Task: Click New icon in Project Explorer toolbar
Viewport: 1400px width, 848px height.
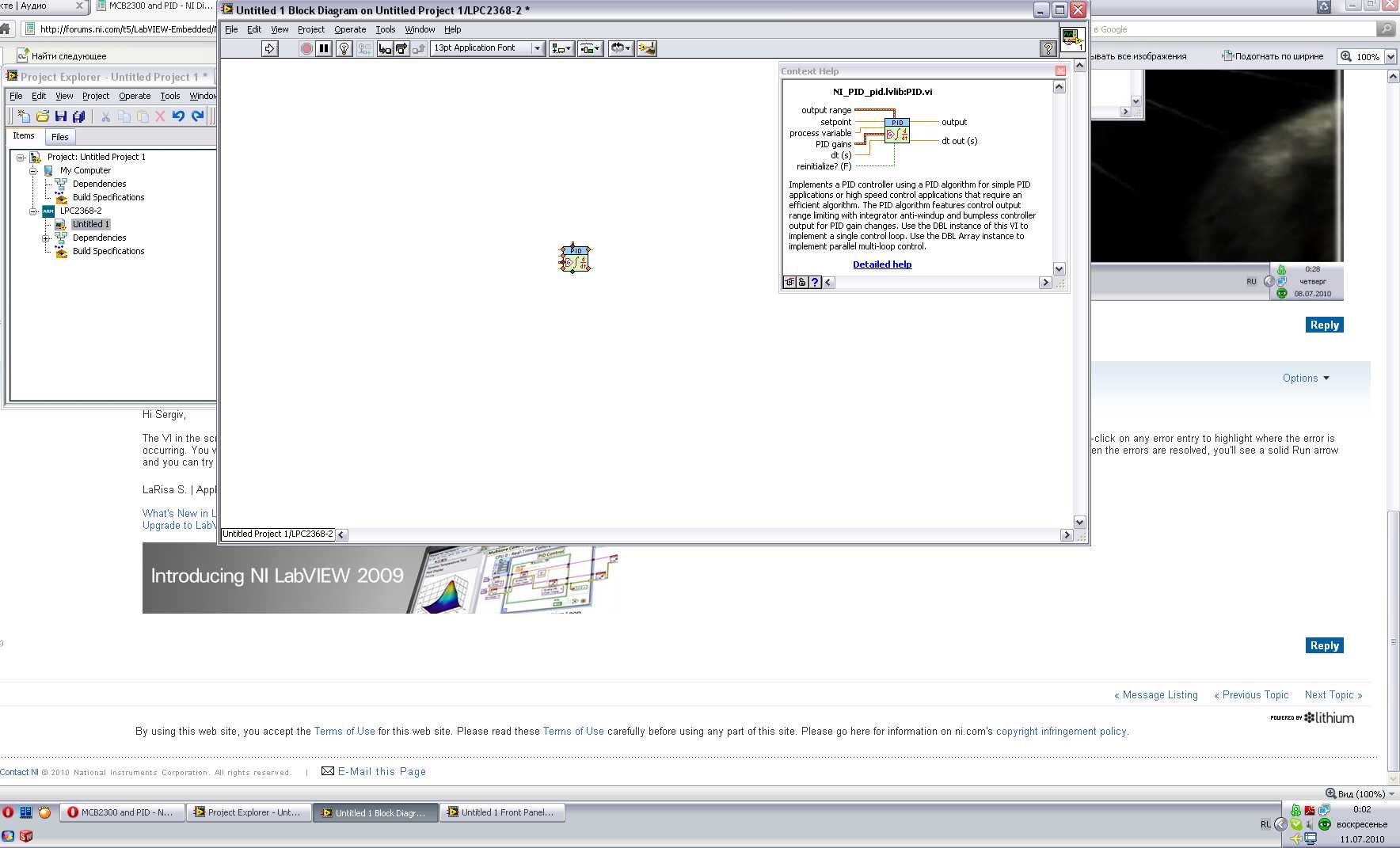Action: pos(24,116)
